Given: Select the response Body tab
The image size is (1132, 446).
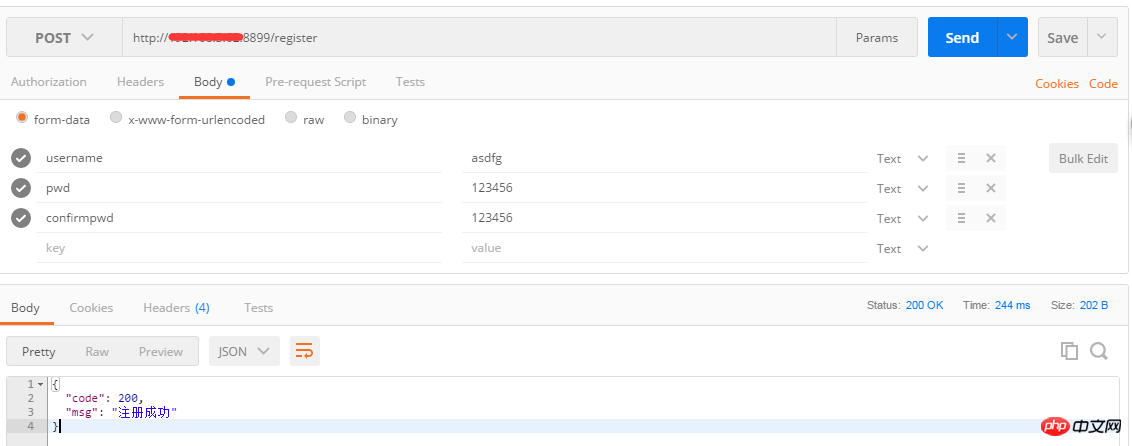Looking at the screenshot, I should [25, 307].
